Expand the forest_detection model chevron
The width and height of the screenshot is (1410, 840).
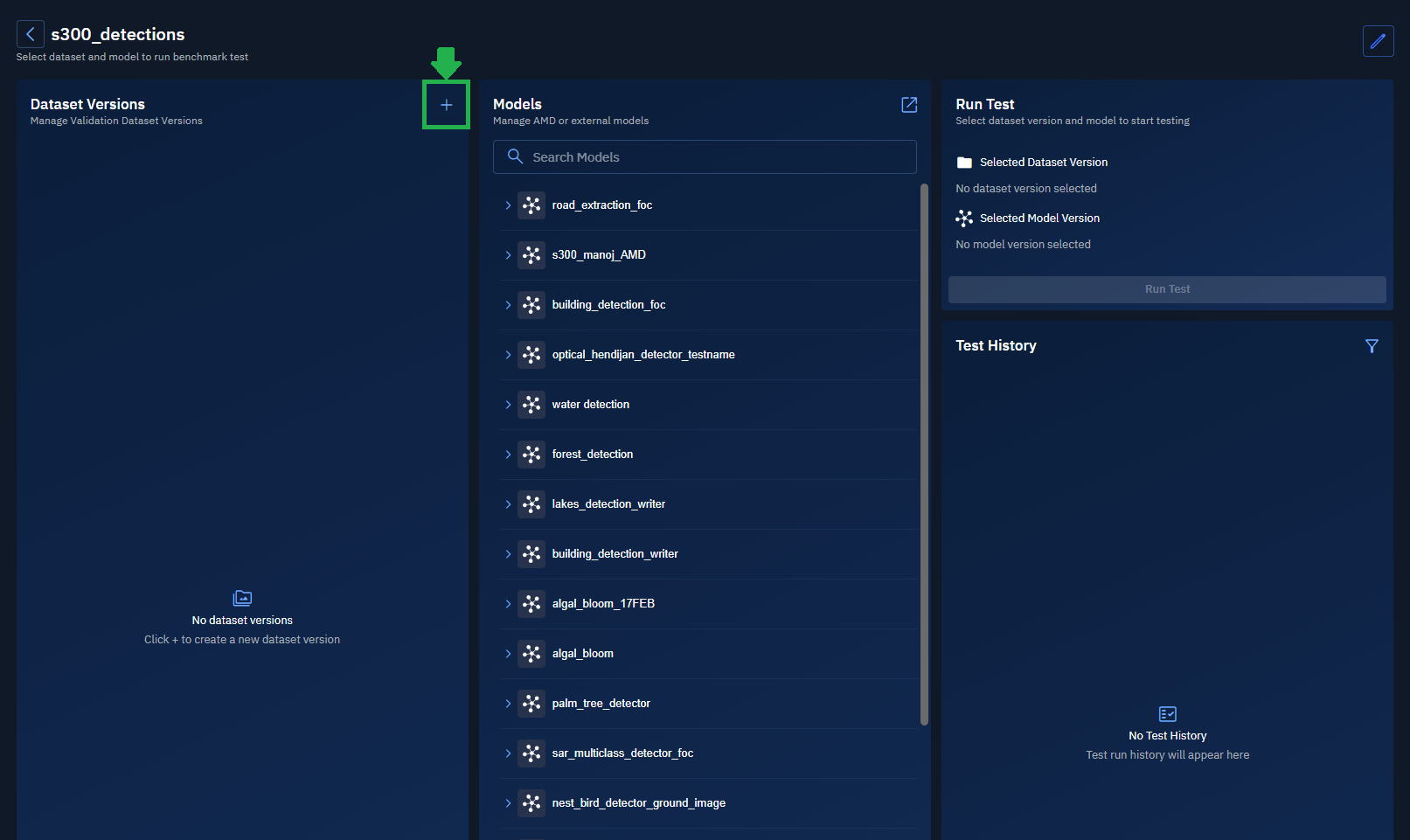[x=508, y=455]
